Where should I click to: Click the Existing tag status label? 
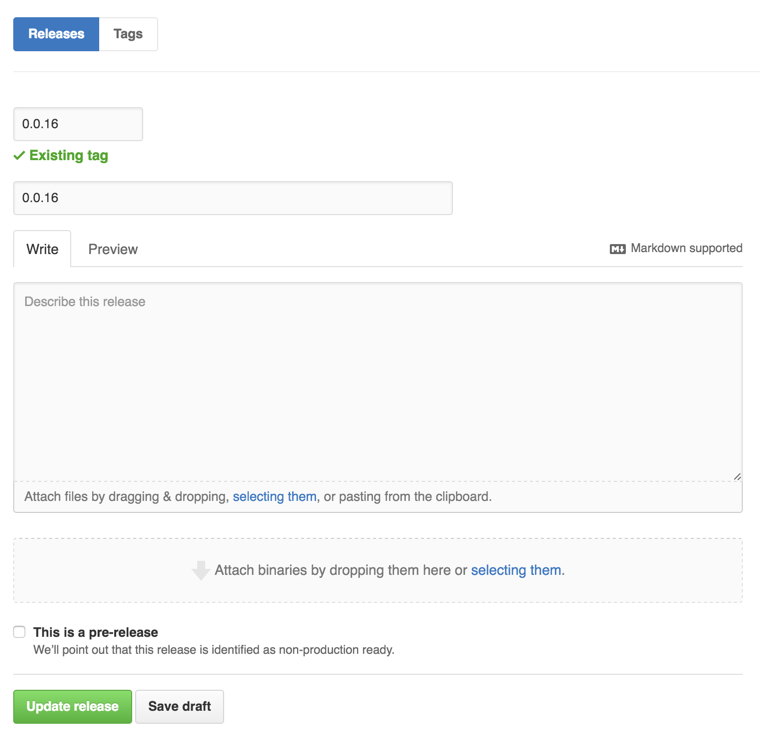[69, 156]
